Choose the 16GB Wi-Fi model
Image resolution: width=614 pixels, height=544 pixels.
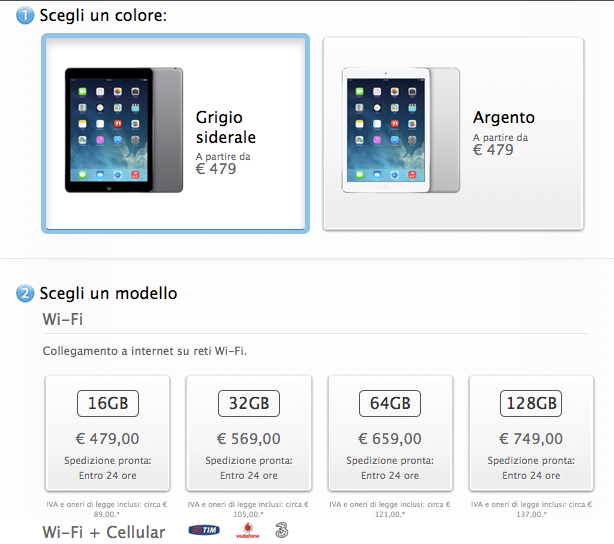(x=108, y=433)
